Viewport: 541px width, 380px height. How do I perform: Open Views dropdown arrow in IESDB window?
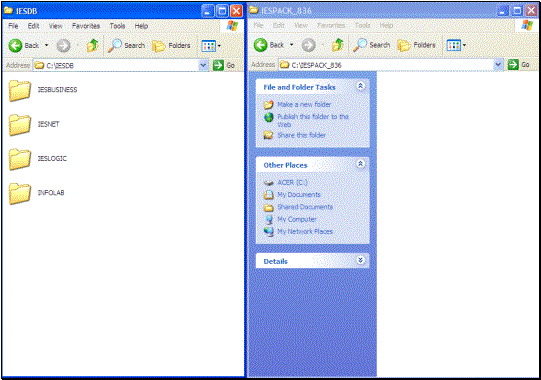pos(219,46)
